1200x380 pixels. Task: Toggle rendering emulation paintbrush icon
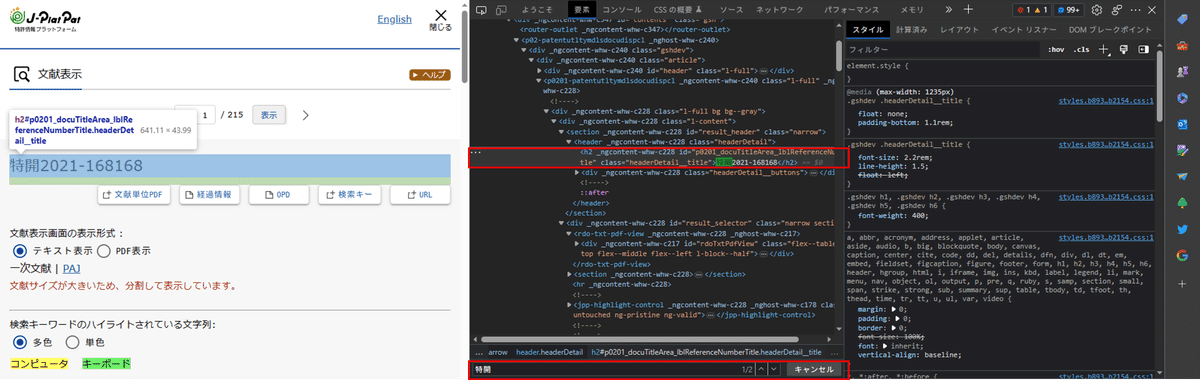tap(1124, 49)
